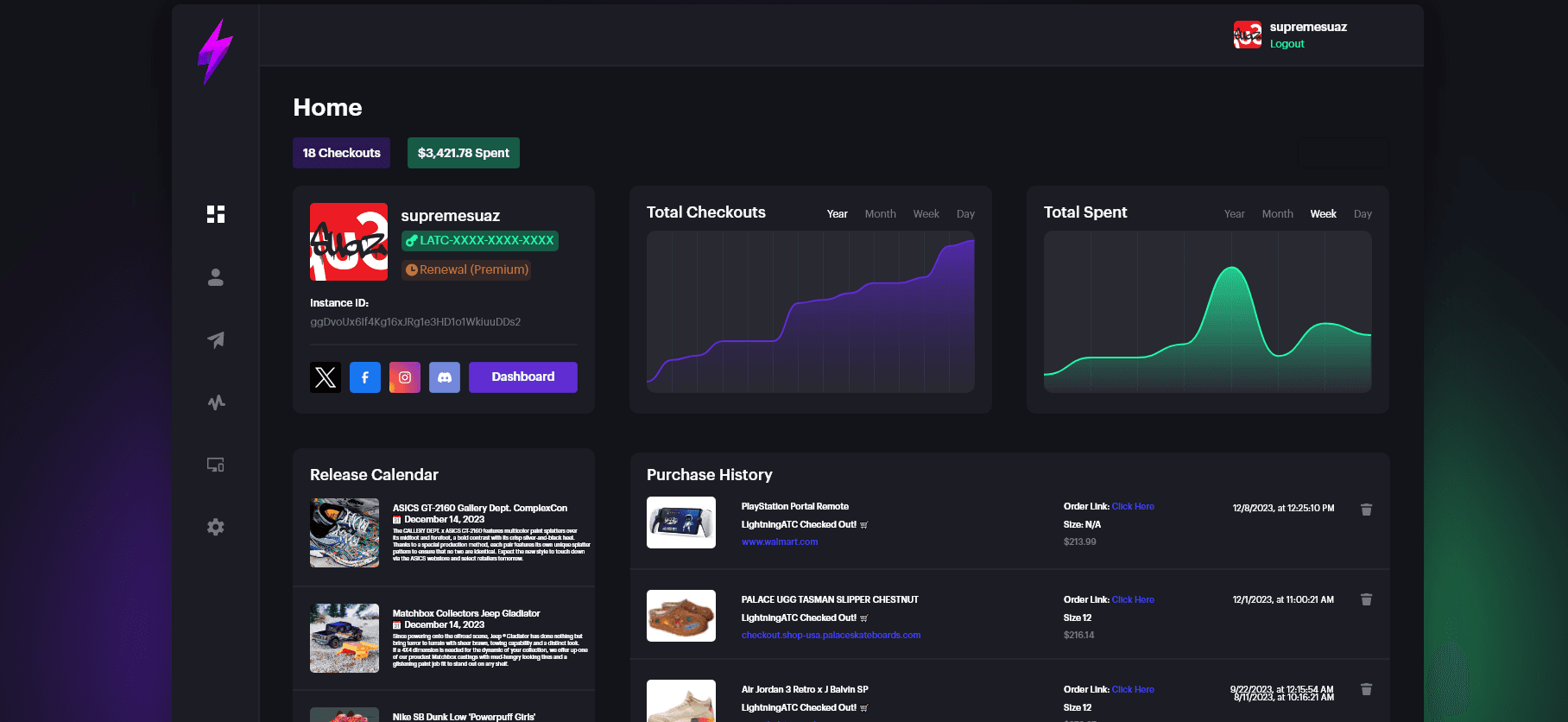
Task: Select Day tab in Total Checkouts
Action: pyautogui.click(x=965, y=214)
